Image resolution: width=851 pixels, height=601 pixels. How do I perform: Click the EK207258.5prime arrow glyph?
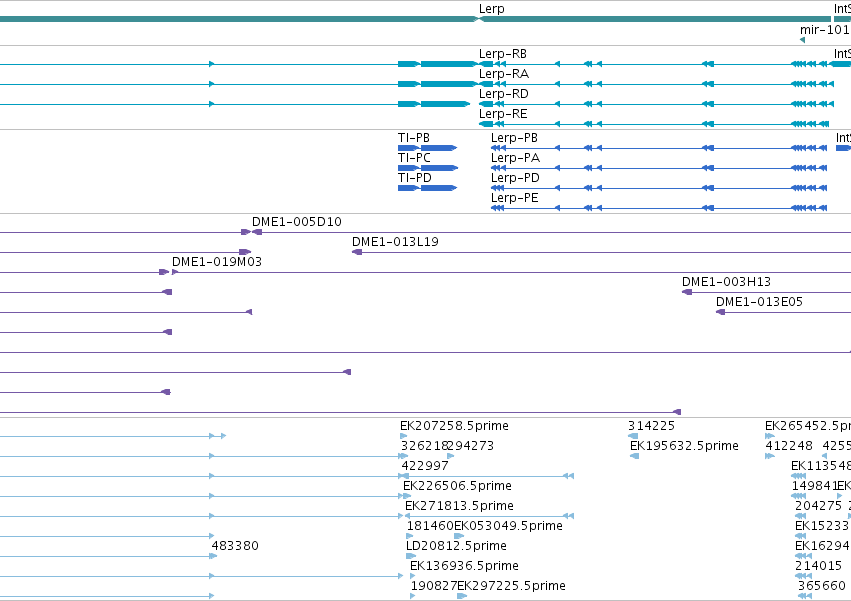click(x=403, y=436)
